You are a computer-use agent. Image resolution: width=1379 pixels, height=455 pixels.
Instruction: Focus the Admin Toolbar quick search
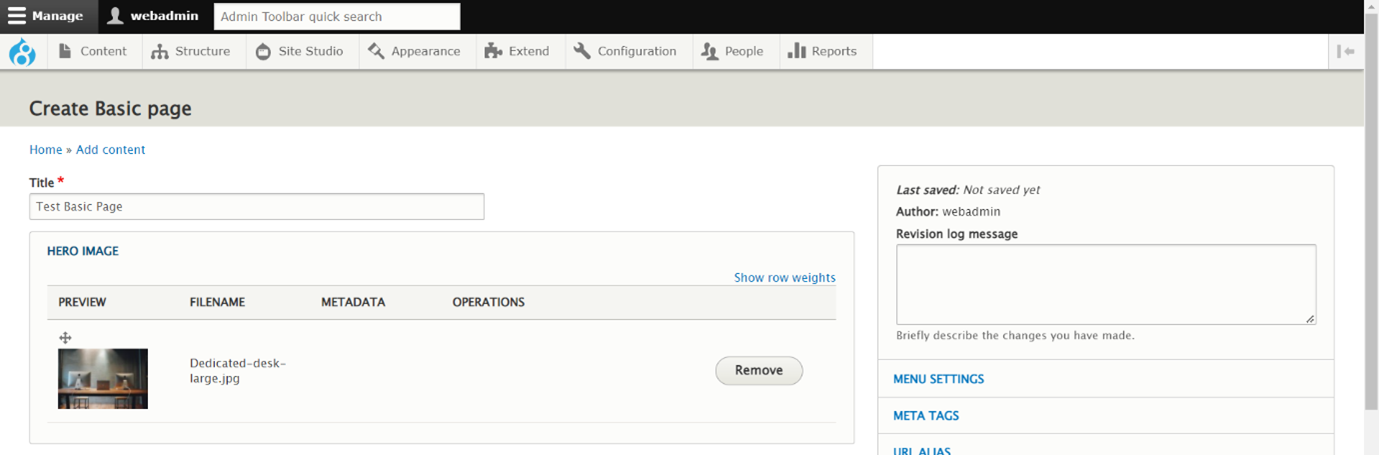tap(337, 17)
